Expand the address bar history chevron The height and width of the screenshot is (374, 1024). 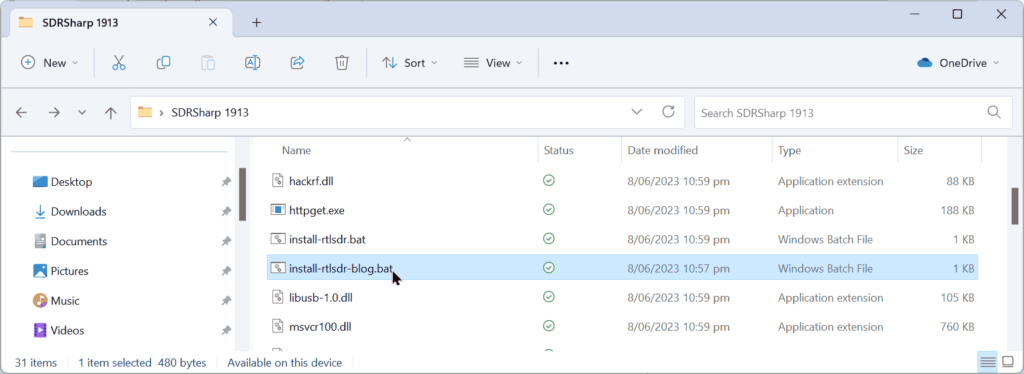point(637,112)
